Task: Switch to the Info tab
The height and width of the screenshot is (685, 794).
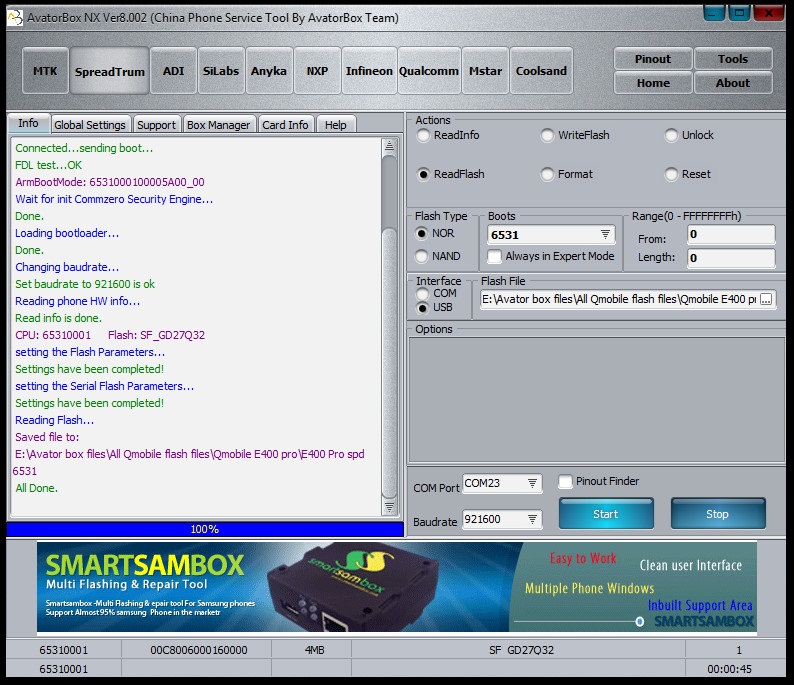Action: [28, 124]
